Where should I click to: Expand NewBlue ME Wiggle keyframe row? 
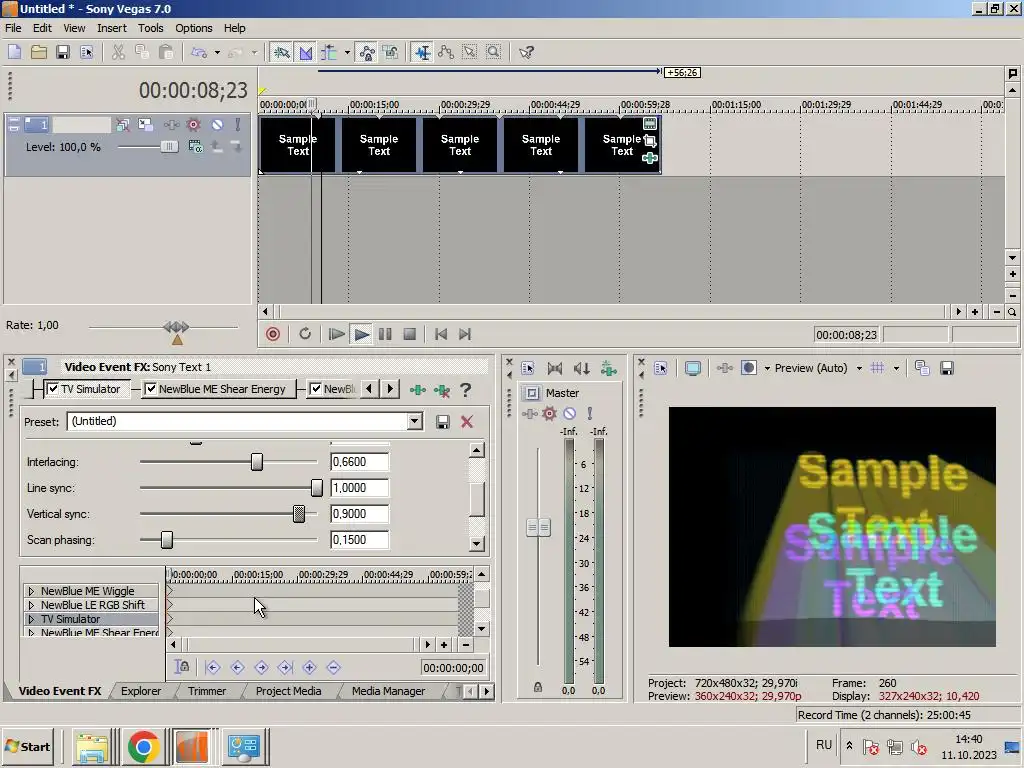coord(31,591)
